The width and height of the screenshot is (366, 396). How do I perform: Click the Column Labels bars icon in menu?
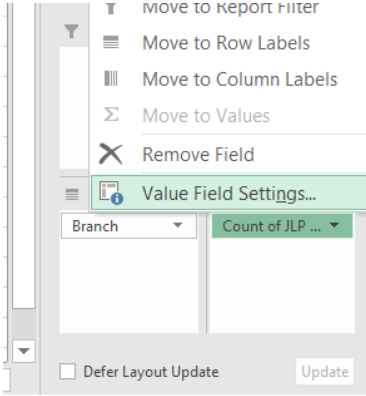click(111, 79)
